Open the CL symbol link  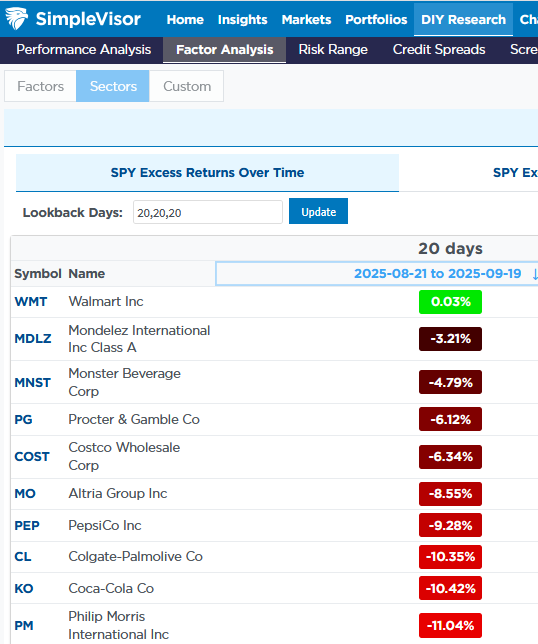click(23, 557)
